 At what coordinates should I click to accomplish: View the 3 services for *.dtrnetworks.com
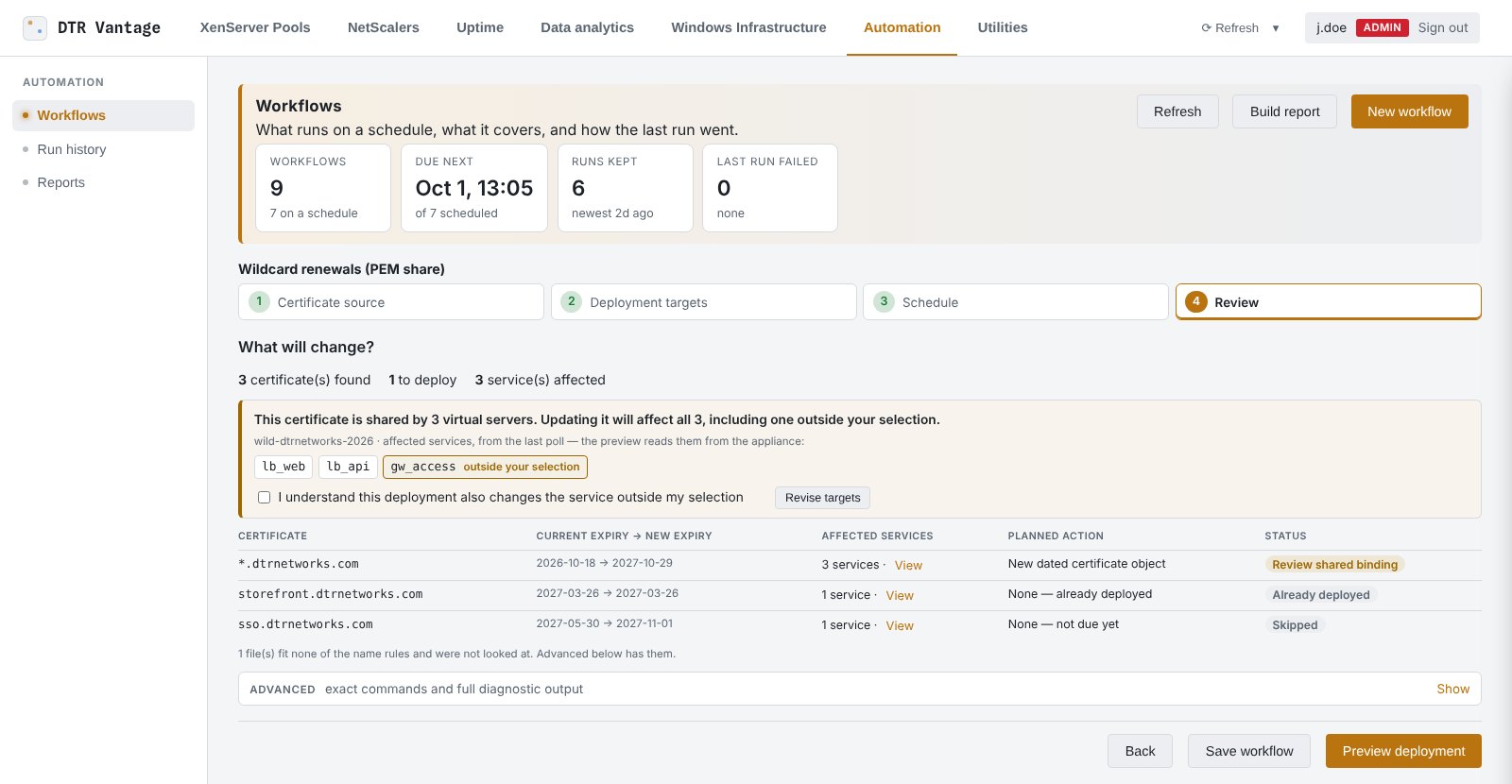[908, 566]
